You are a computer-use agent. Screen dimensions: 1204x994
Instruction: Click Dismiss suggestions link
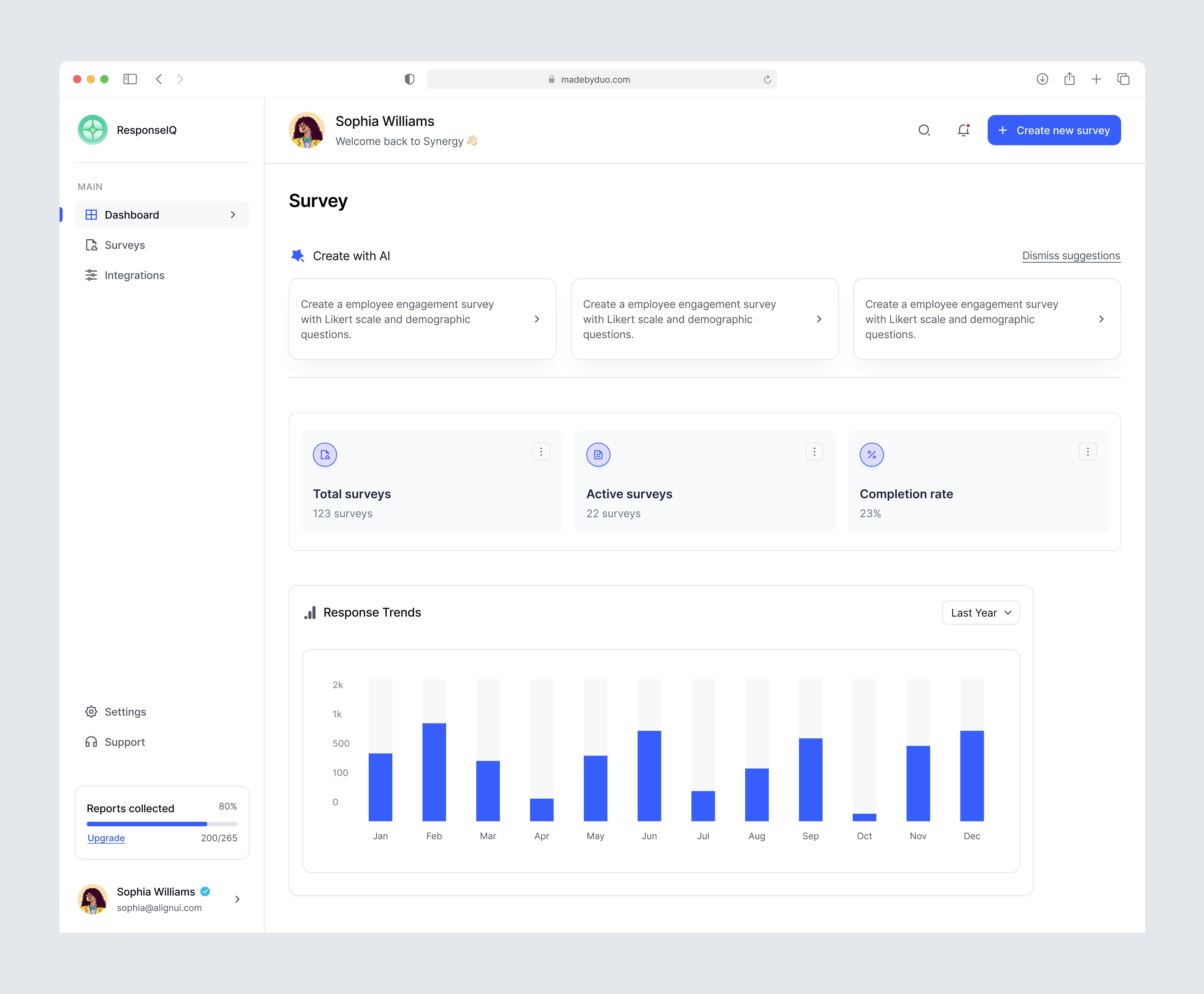point(1071,255)
